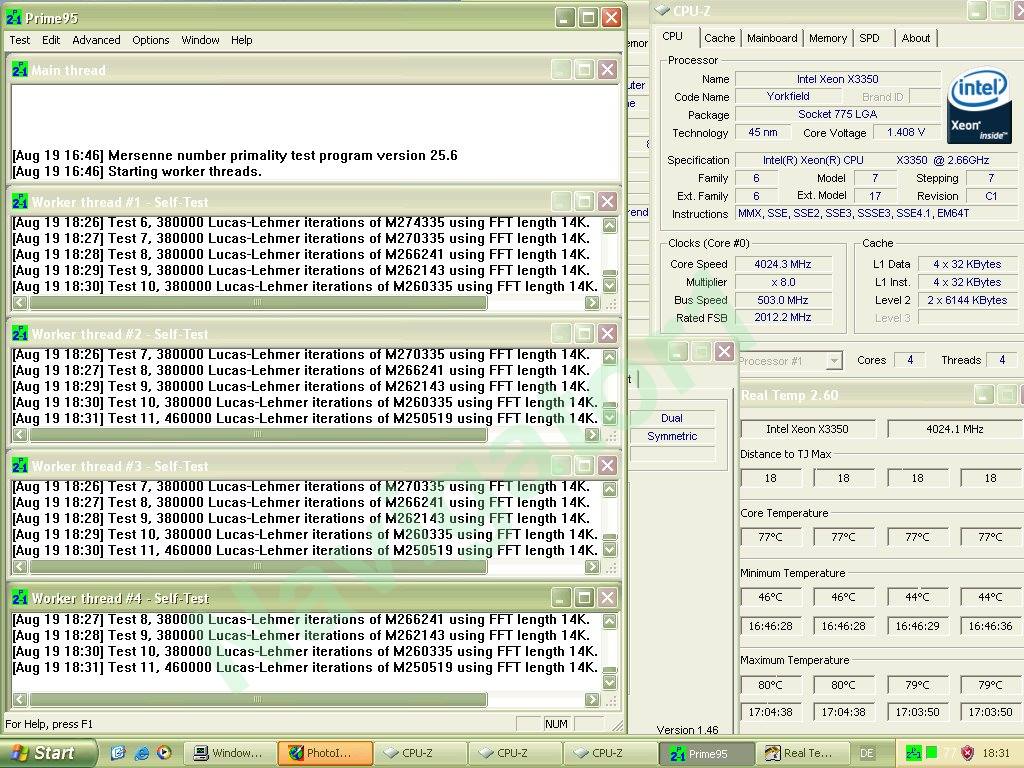The height and width of the screenshot is (768, 1024).
Task: Maximize the Worker thread #4 window
Action: 584,598
